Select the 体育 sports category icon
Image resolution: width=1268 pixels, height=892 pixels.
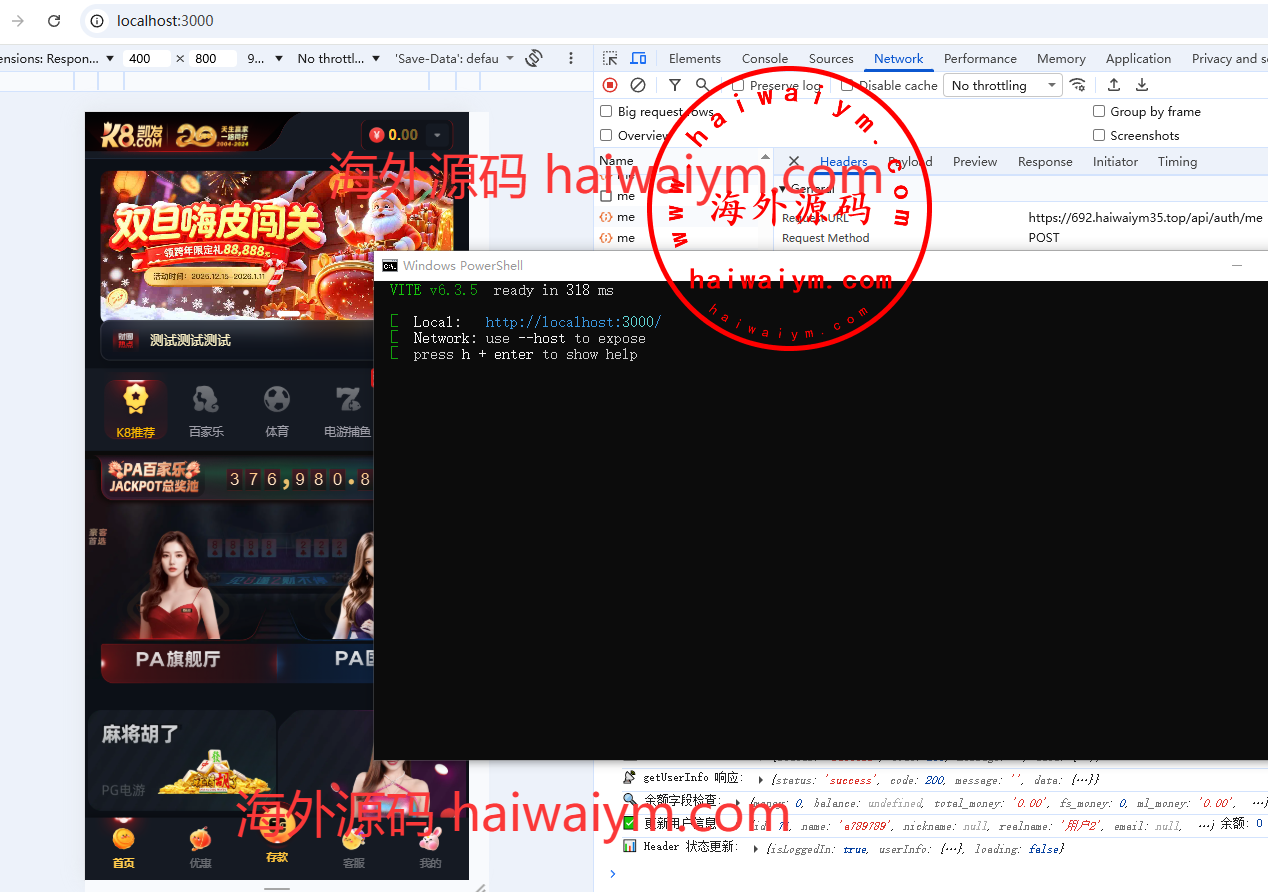tap(277, 411)
